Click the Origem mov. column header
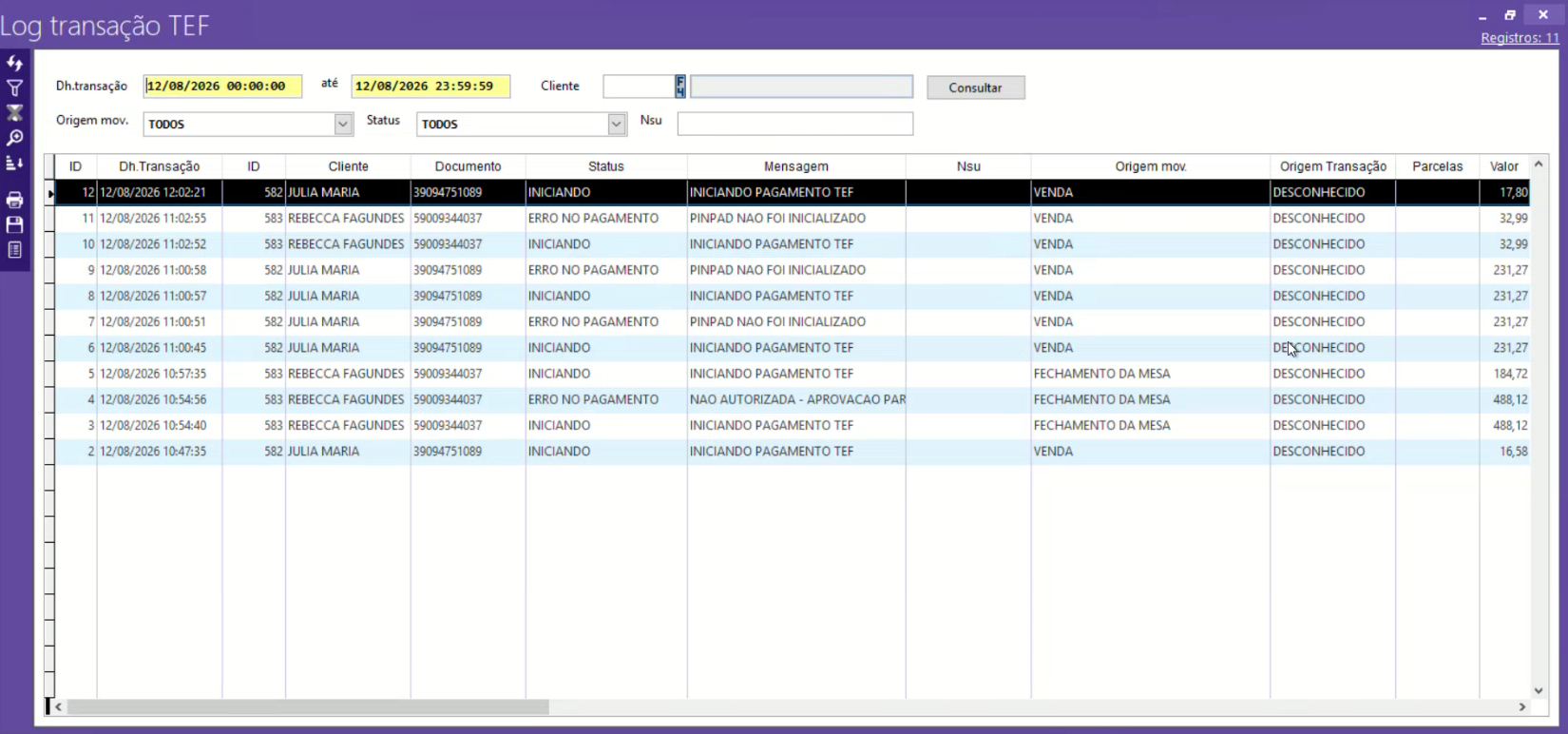Image resolution: width=1568 pixels, height=734 pixels. point(1150,166)
